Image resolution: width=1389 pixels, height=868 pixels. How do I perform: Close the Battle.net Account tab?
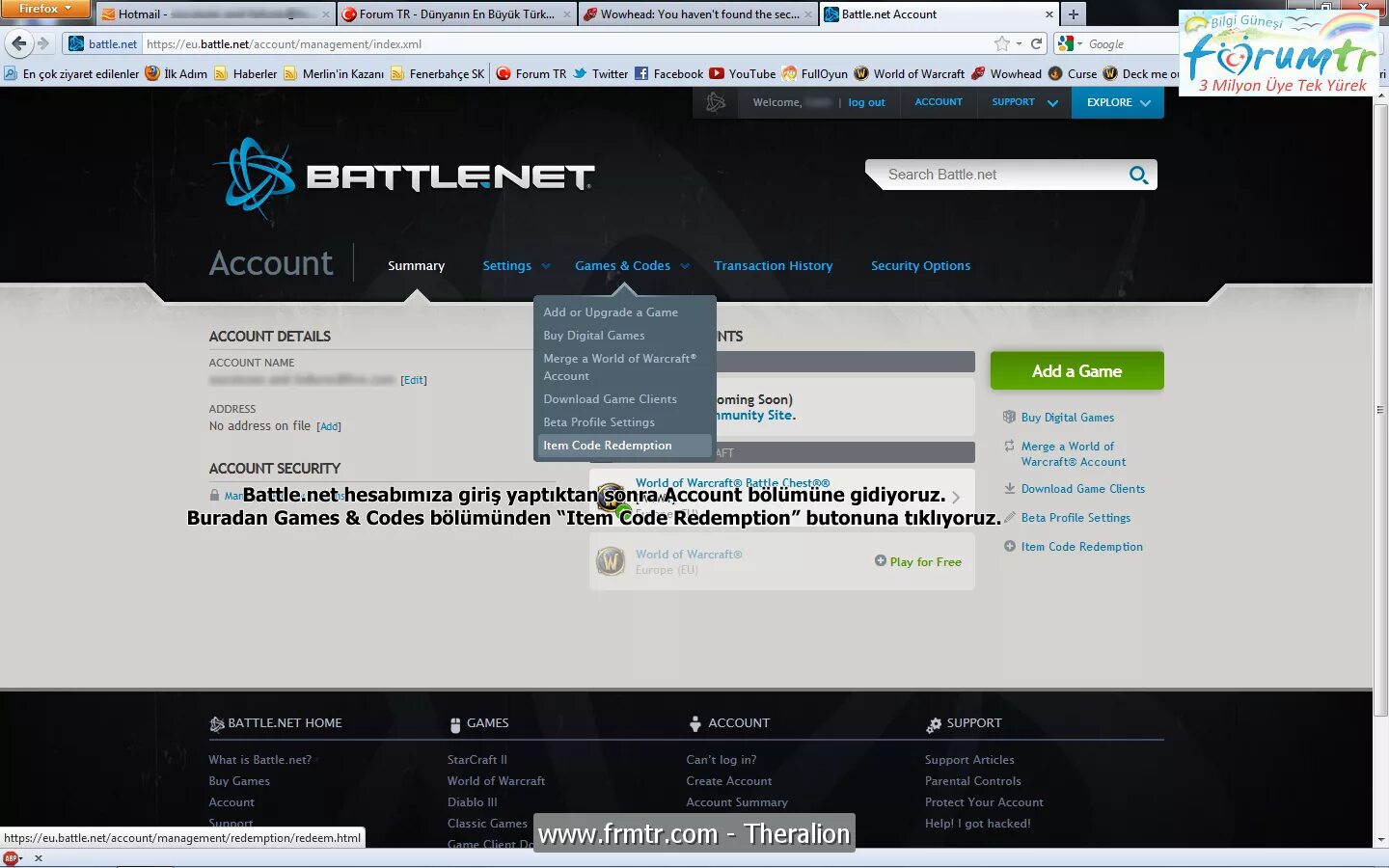click(x=1049, y=14)
